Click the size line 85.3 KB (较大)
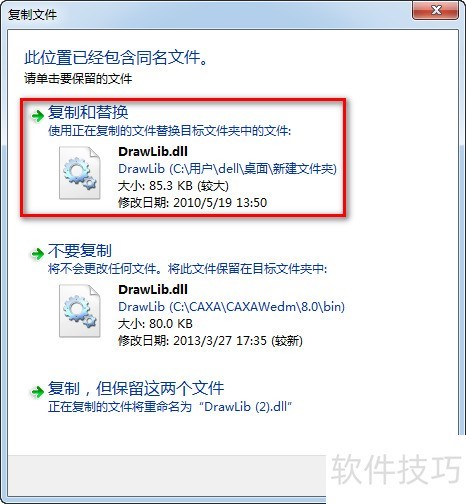Image resolution: width=466 pixels, height=504 pixels. (173, 186)
